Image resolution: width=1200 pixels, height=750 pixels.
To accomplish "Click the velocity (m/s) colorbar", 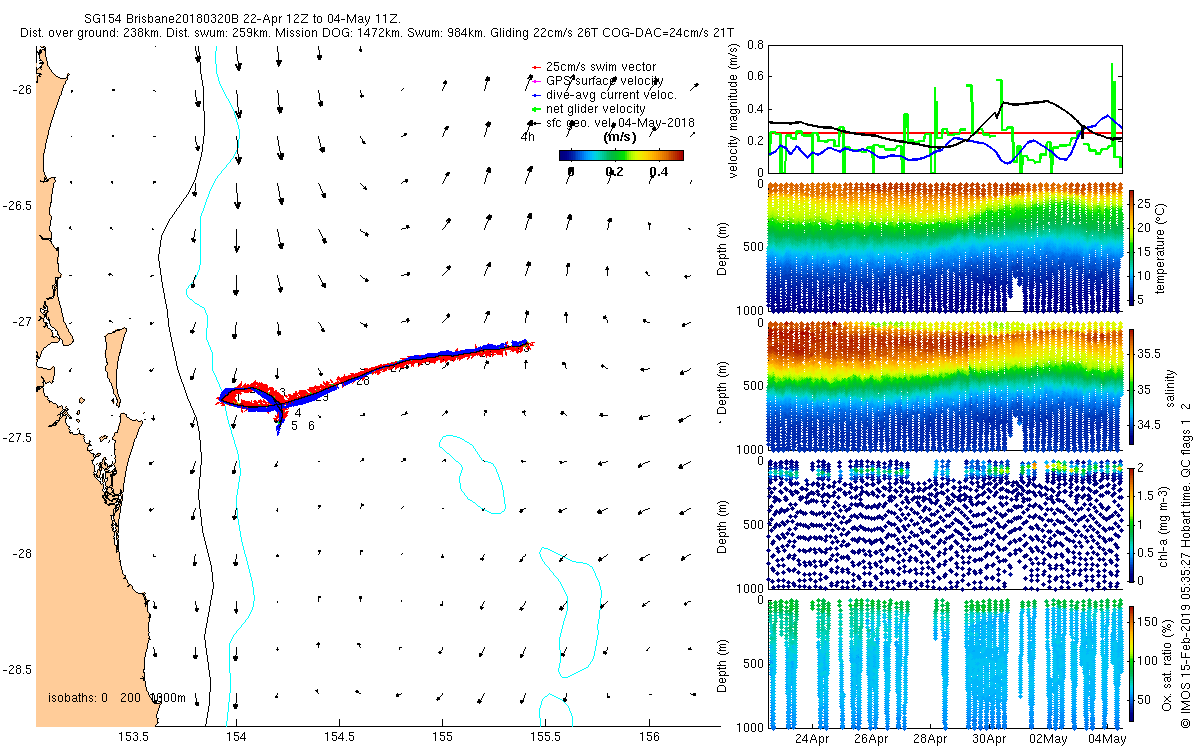I will click(621, 155).
